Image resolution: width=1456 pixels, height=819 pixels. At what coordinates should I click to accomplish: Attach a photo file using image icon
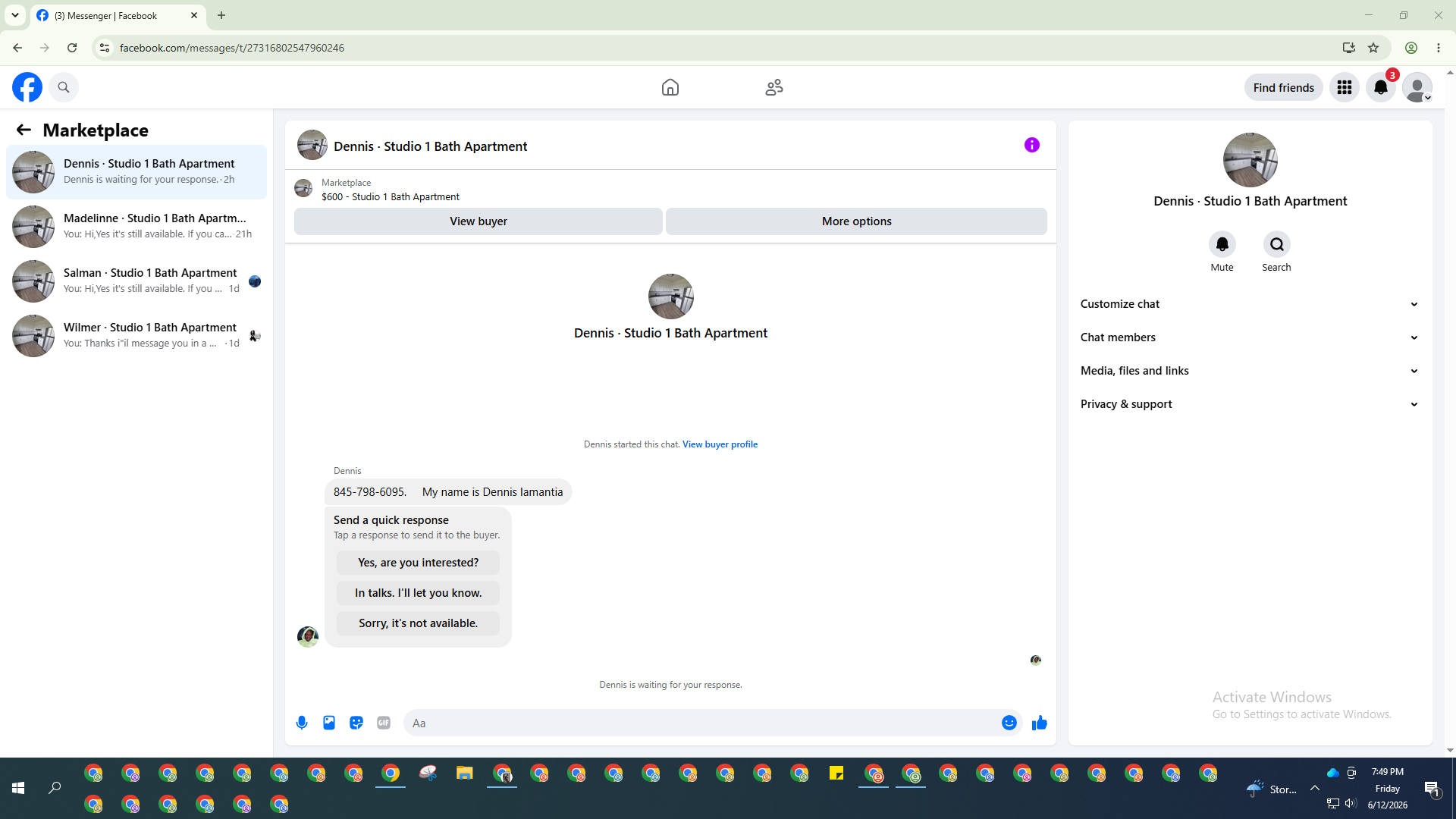329,723
